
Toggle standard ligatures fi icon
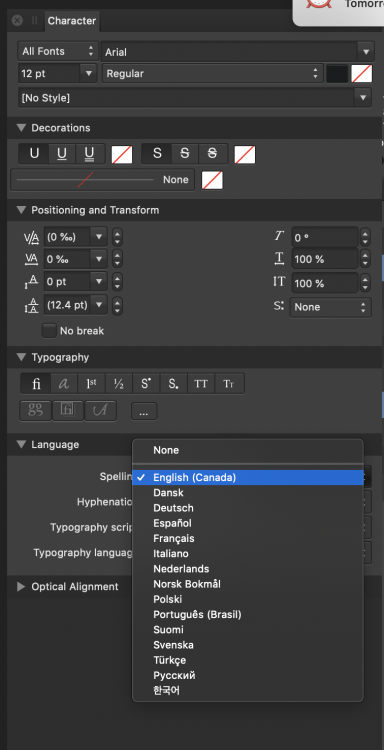pos(36,384)
